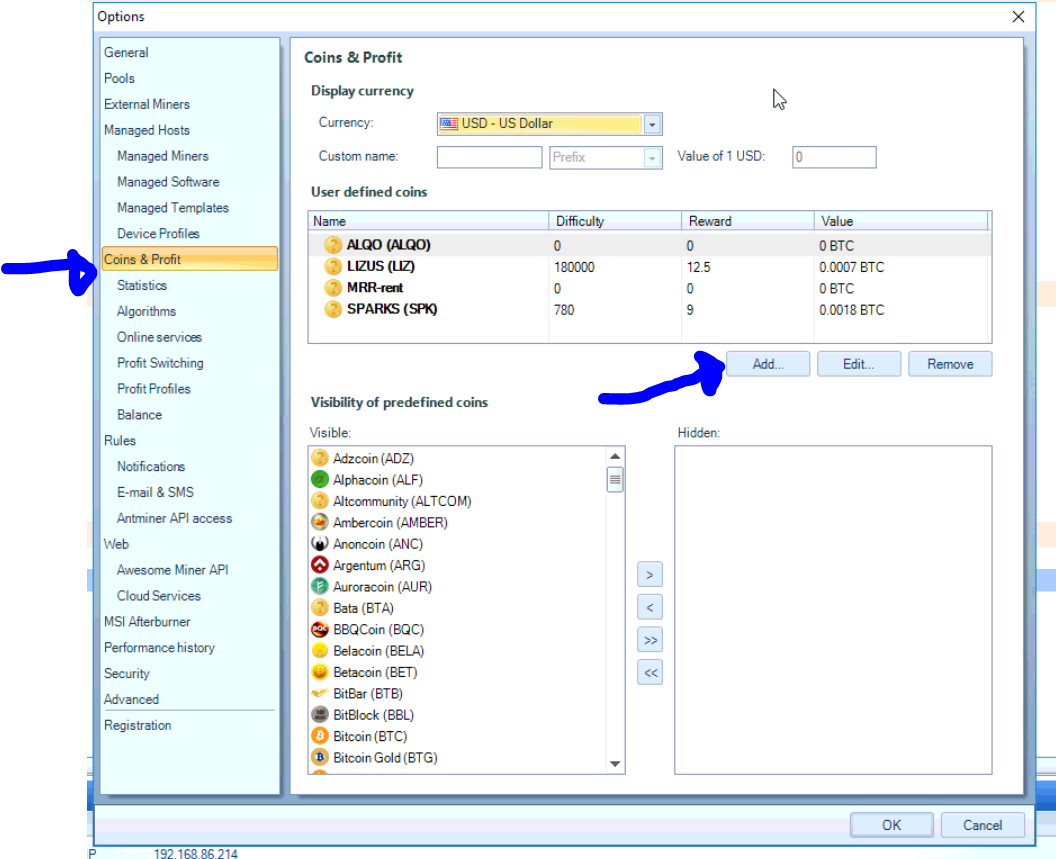Click the Ambercoin (AMBER) icon
Screen dimensions: 1056x859
pyautogui.click(x=320, y=522)
